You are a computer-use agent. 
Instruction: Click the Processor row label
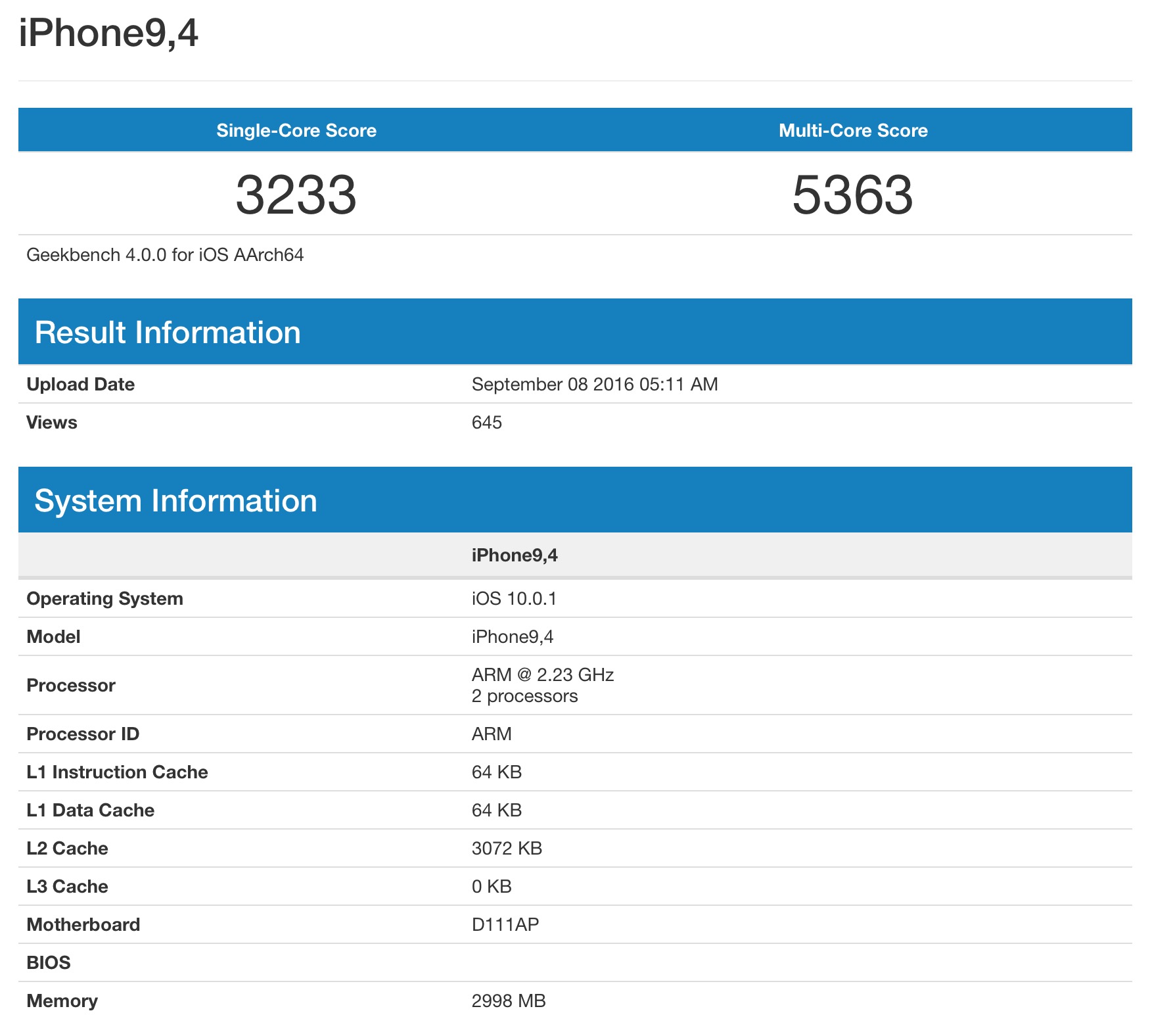click(71, 686)
